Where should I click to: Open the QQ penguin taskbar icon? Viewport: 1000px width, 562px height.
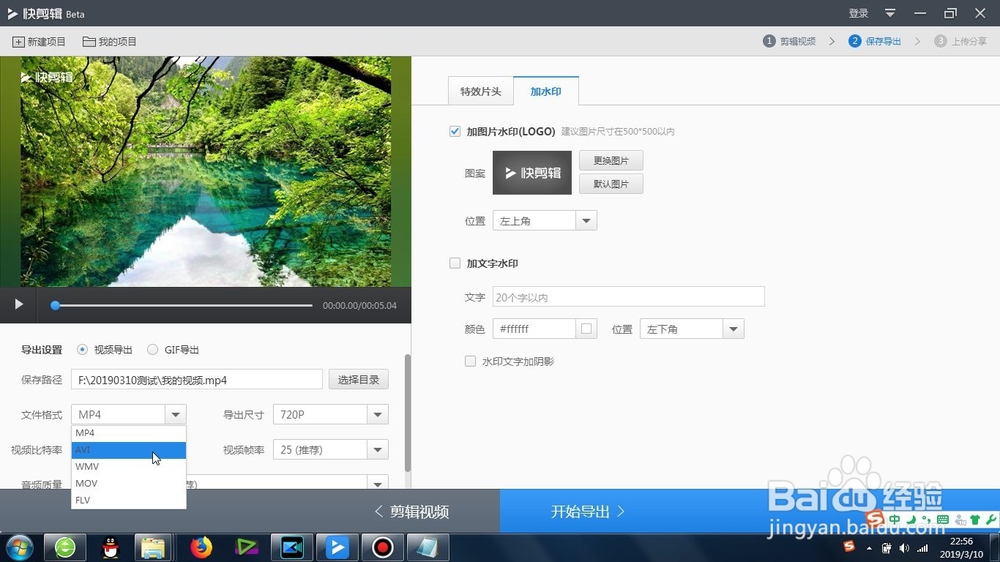(110, 547)
